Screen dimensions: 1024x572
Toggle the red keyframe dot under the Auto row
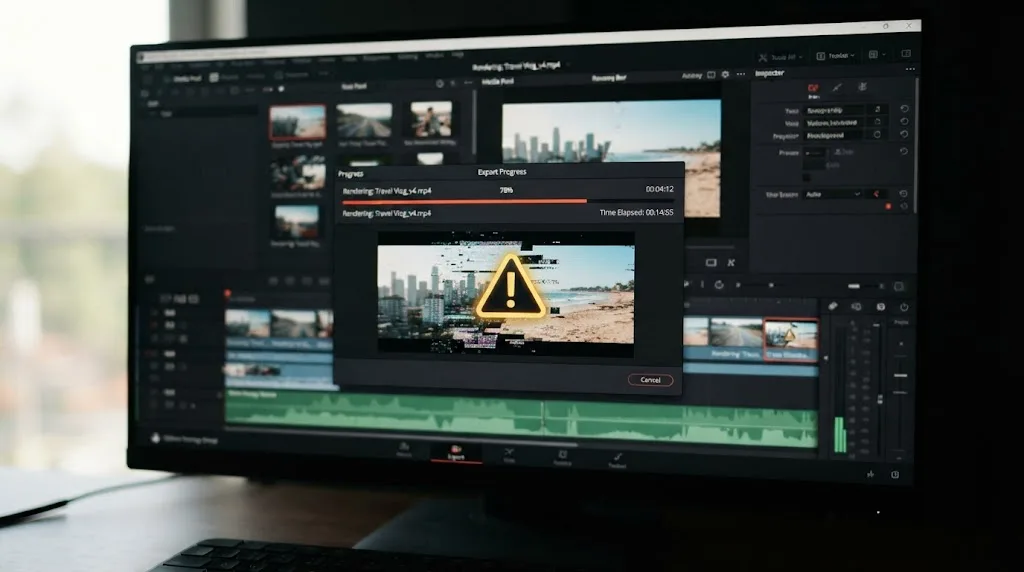888,207
